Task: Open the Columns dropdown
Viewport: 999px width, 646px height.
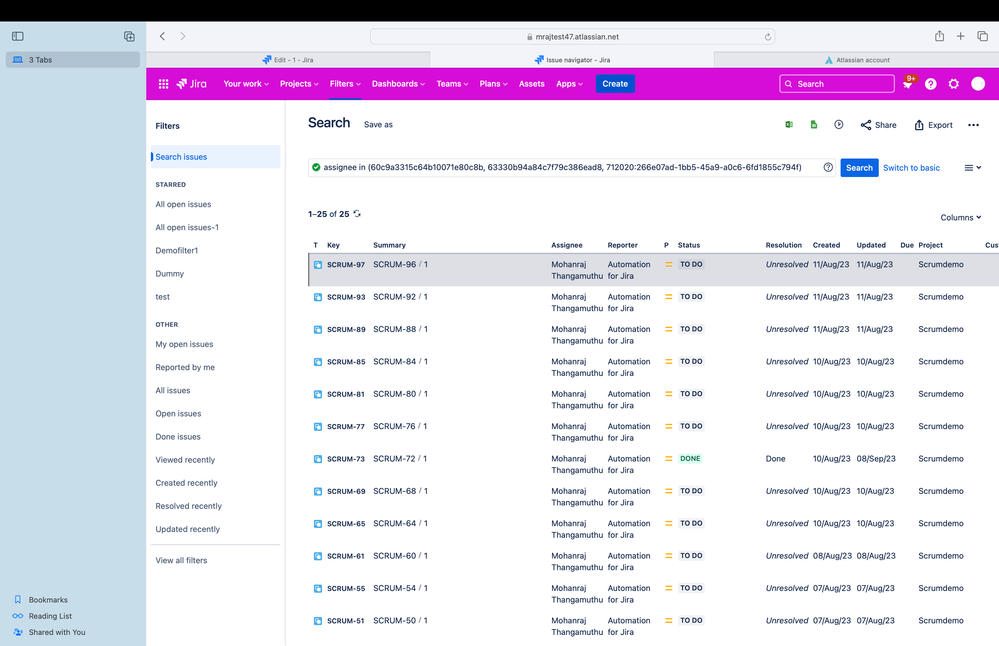Action: pos(959,217)
